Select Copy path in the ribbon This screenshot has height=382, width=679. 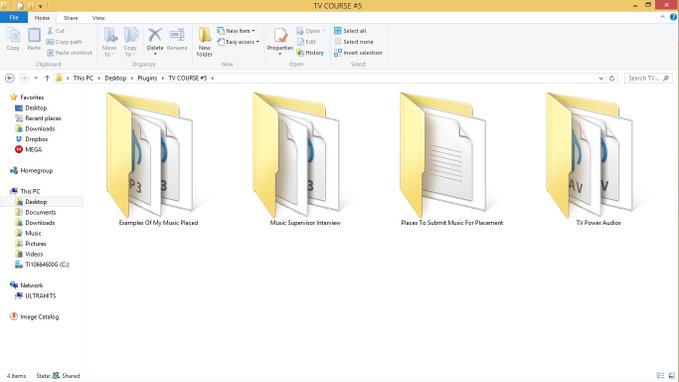point(64,42)
